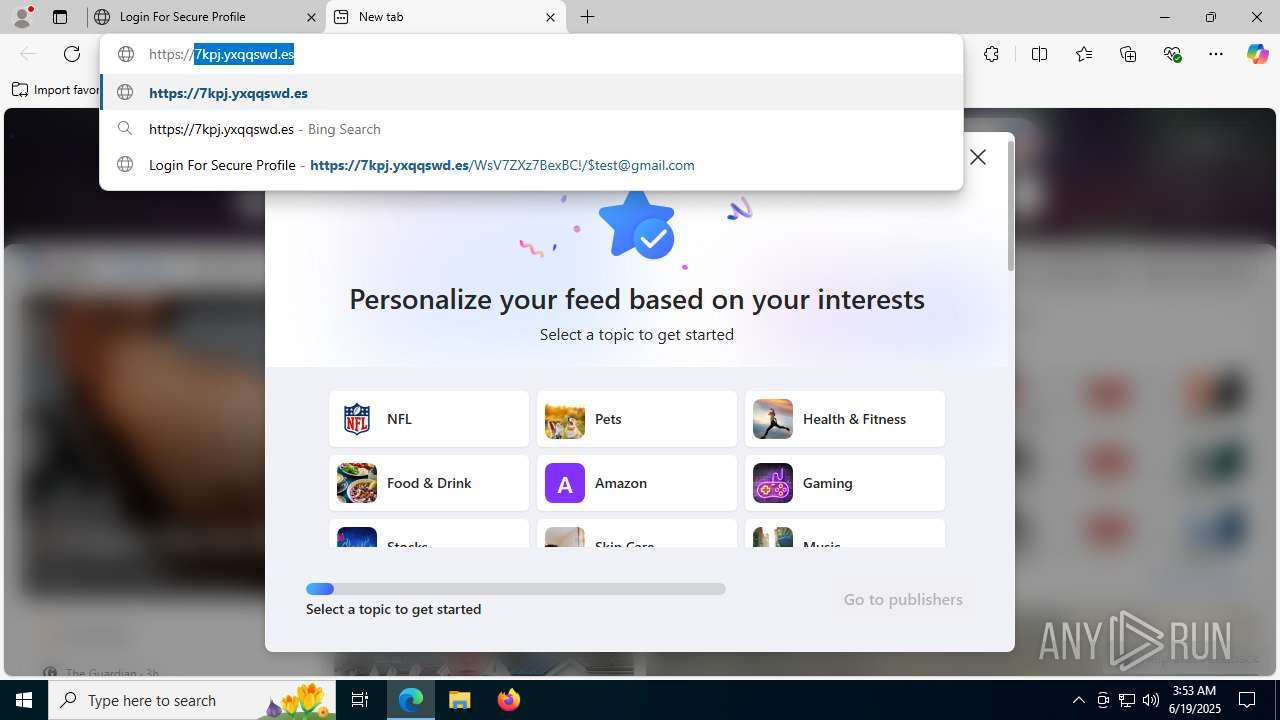The width and height of the screenshot is (1280, 720).
Task: Click the dialog vertical scrollbar
Action: click(1011, 205)
